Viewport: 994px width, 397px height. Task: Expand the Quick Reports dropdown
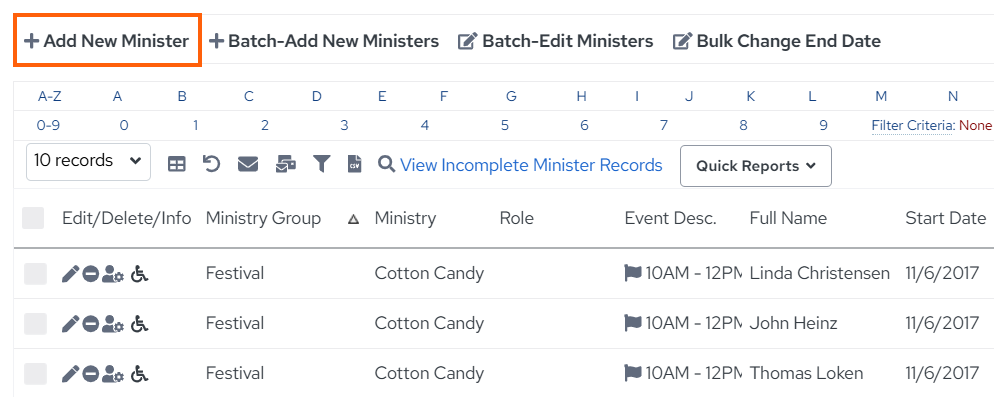756,166
